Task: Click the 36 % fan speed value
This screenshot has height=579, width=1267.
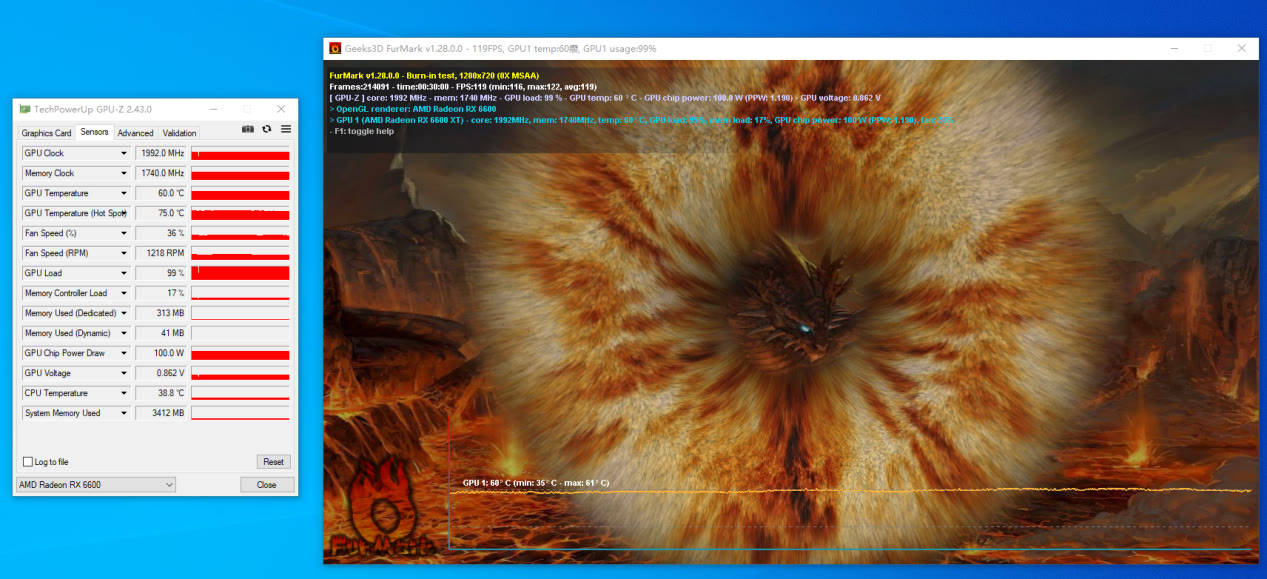Action: 161,233
